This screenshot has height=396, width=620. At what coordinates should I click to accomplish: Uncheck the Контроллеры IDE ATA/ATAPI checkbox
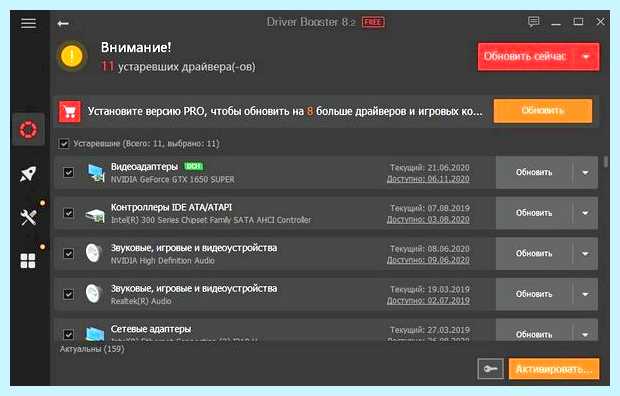[68, 213]
